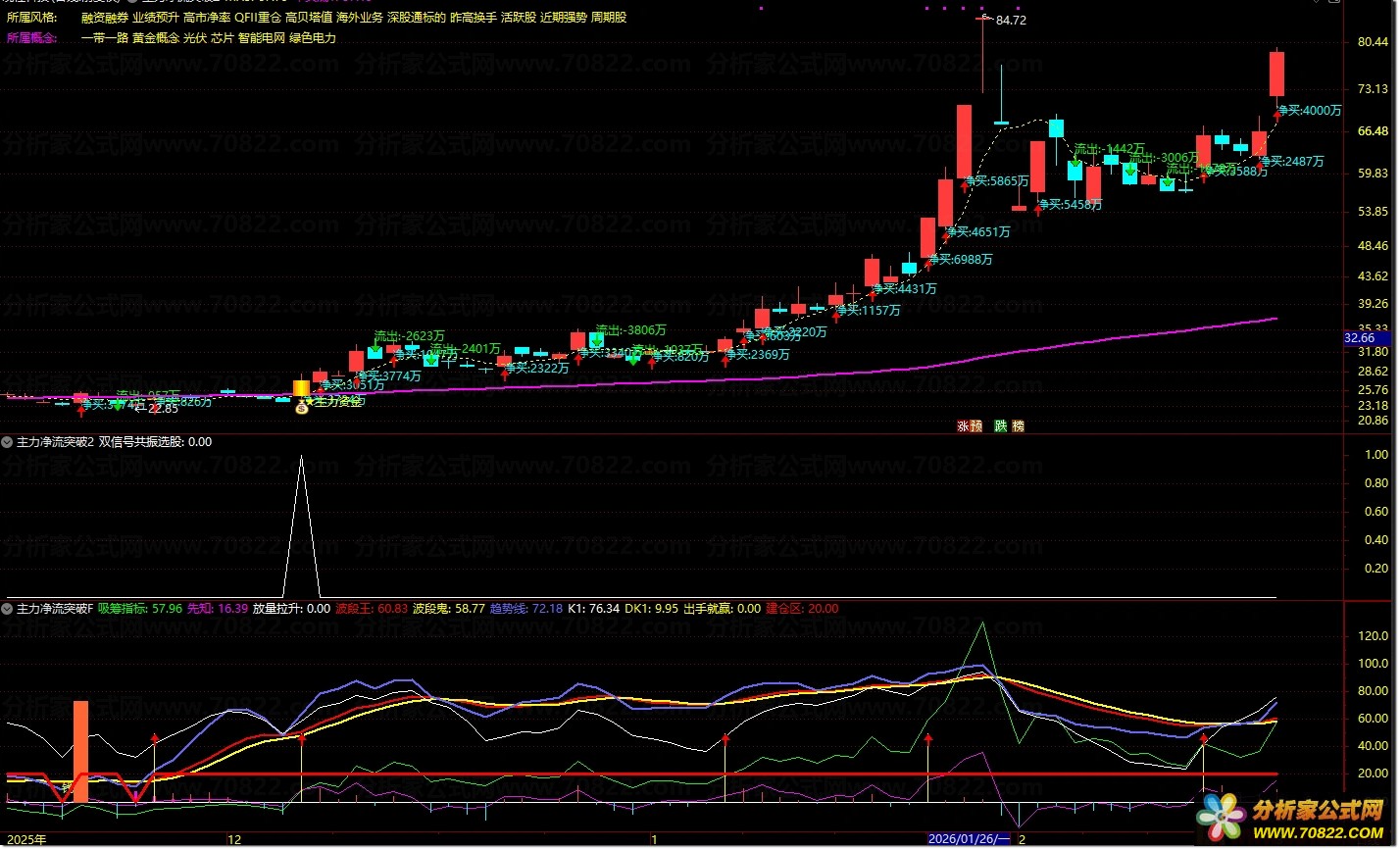
Task: Click the 放量拉升 legend value
Action: pyautogui.click(x=292, y=609)
